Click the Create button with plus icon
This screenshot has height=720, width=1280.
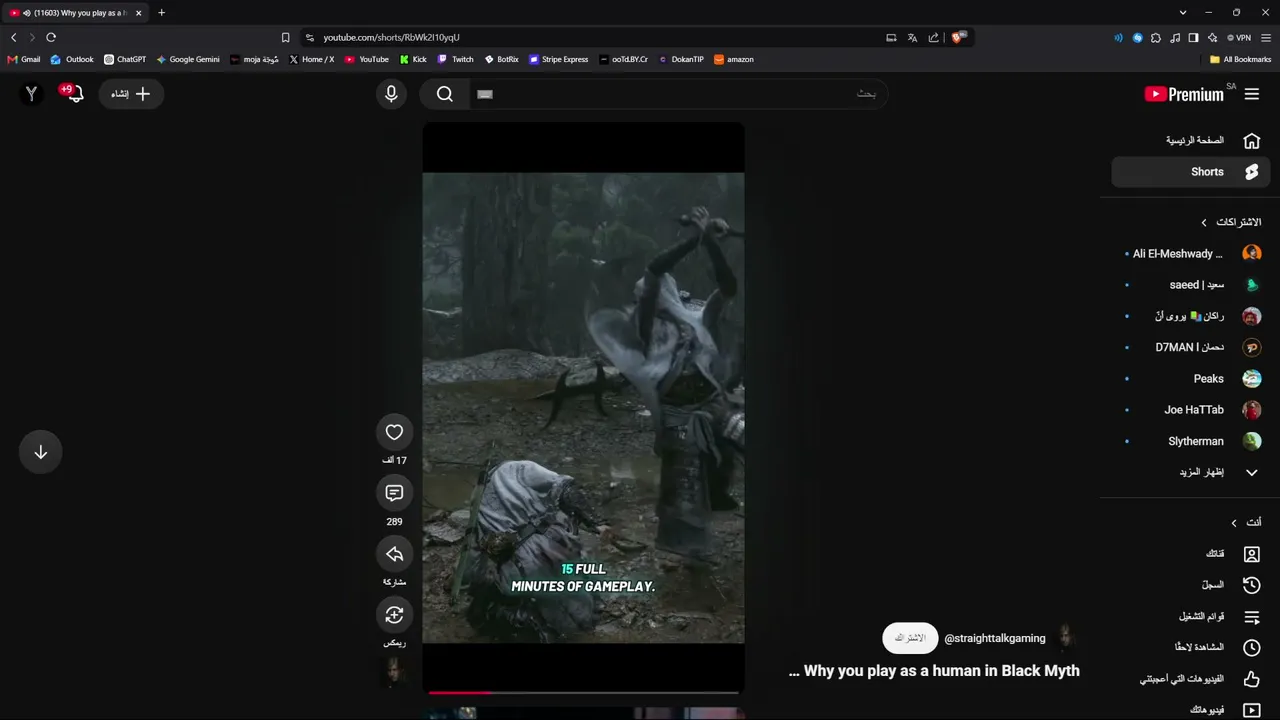(131, 94)
